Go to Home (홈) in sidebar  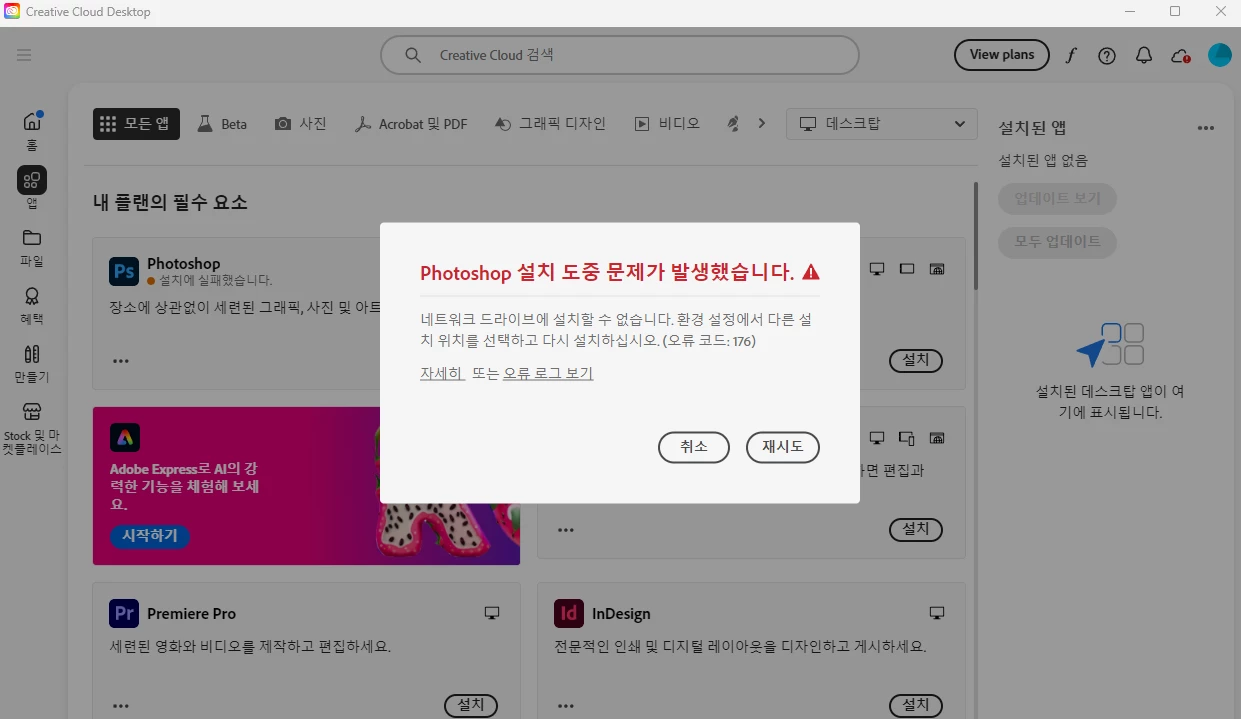point(32,130)
